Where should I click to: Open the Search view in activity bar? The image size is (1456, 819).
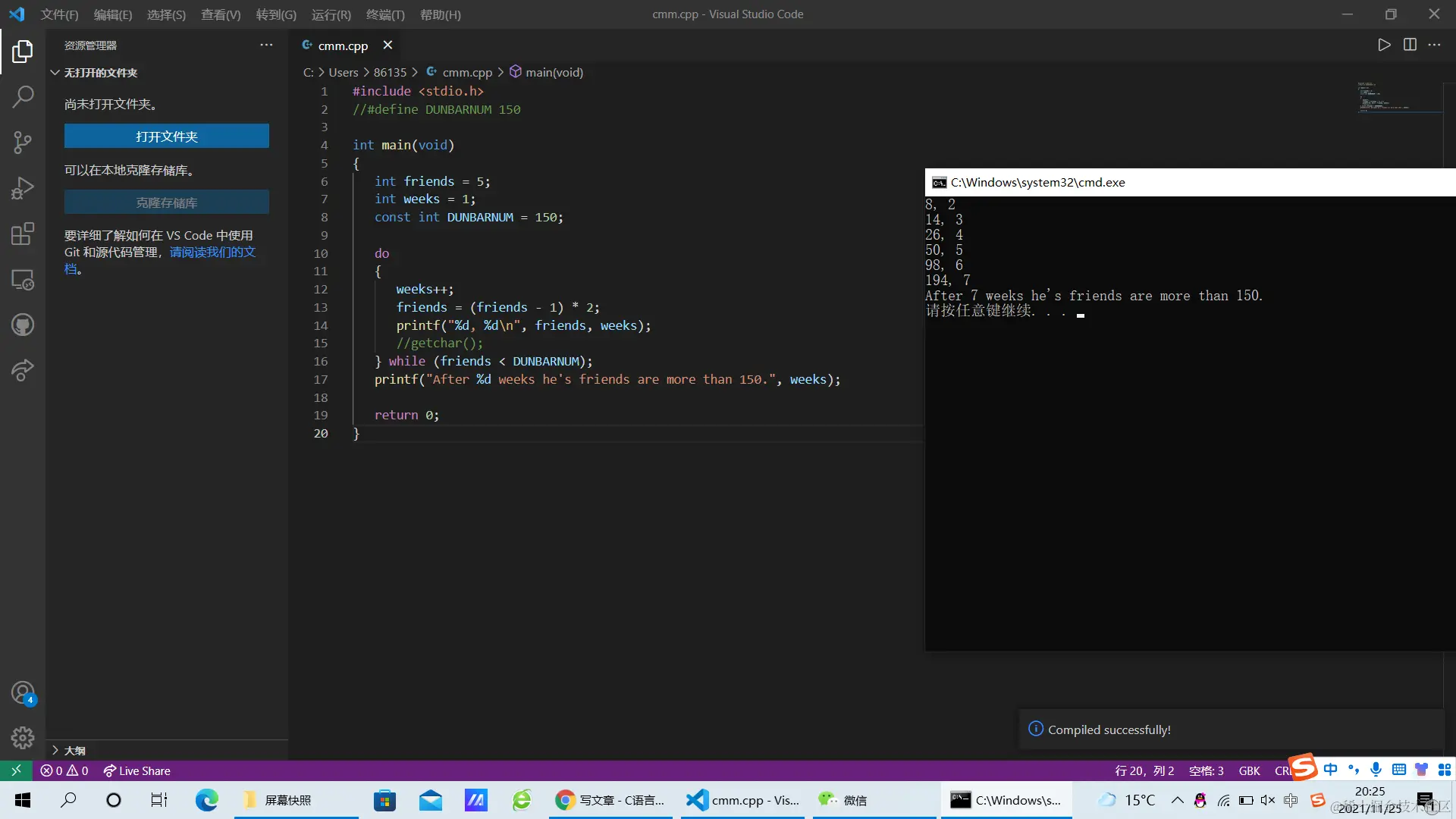(23, 96)
